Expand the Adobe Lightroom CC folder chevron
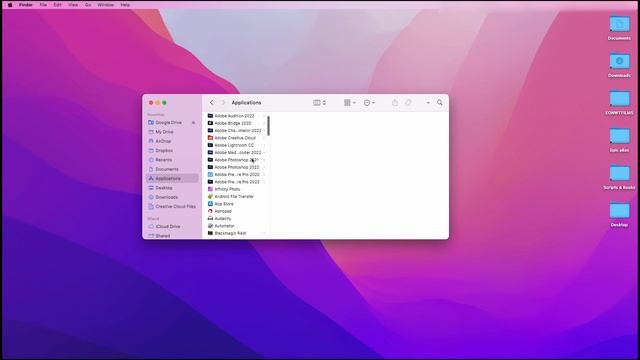Viewport: 640px width, 360px height. (264, 145)
